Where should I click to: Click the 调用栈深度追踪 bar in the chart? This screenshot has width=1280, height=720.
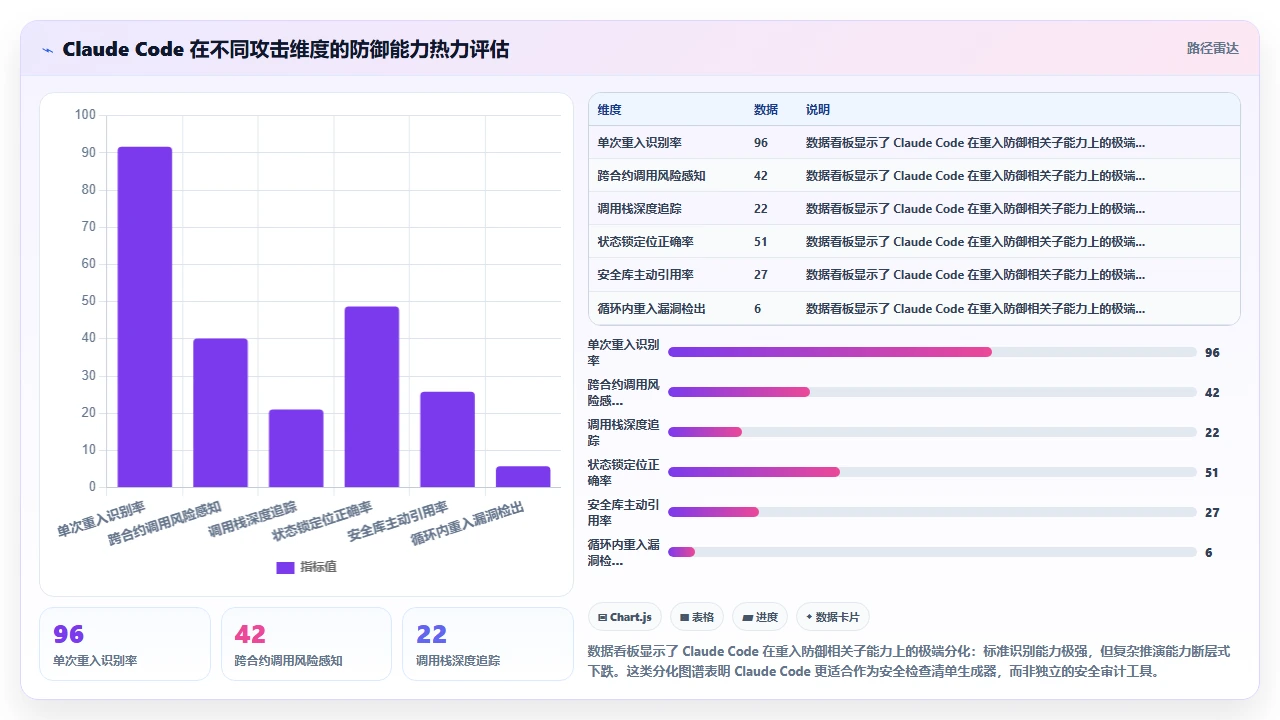(296, 448)
